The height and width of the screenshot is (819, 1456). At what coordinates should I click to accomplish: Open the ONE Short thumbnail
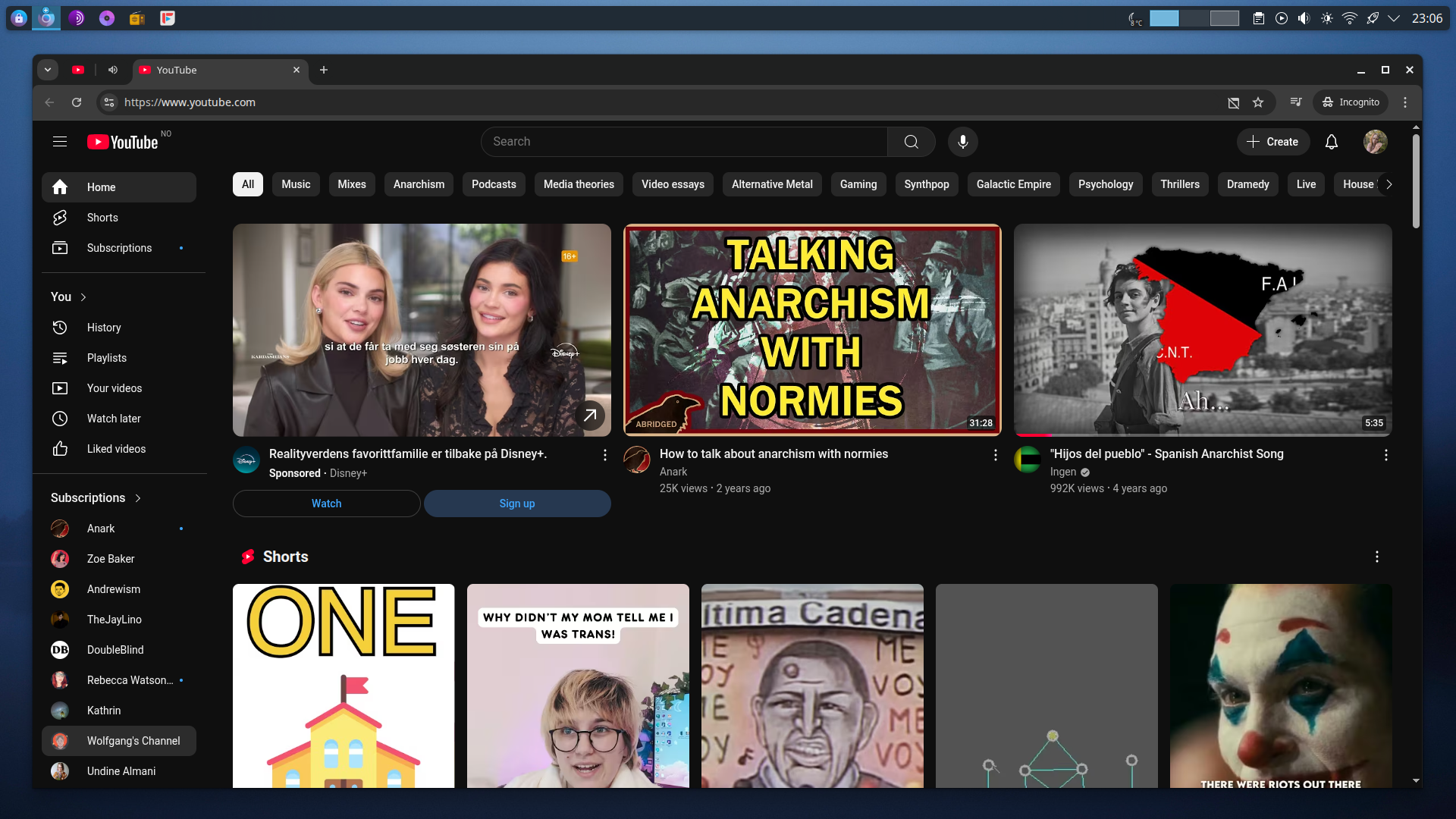pos(344,686)
